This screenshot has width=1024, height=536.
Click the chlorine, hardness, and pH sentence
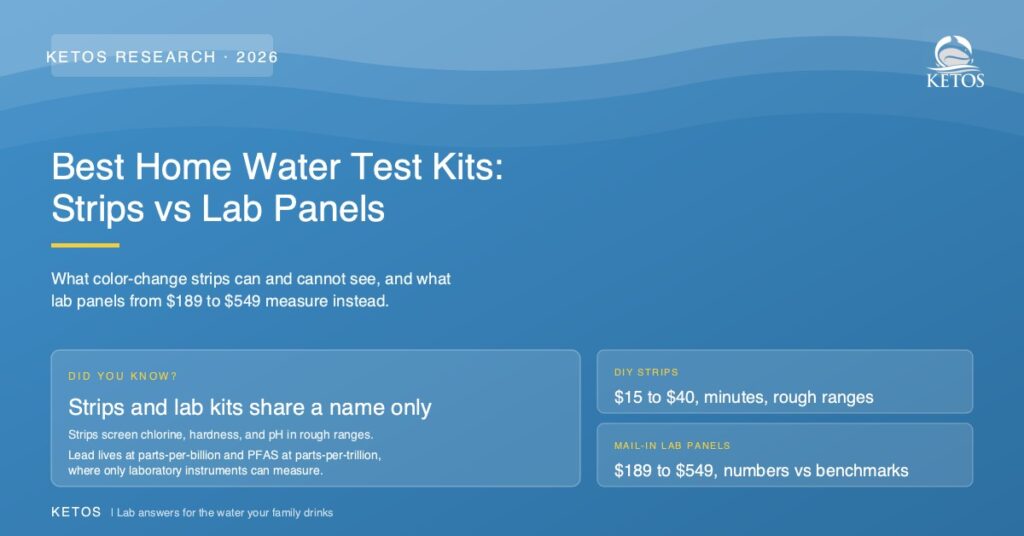tap(221, 435)
